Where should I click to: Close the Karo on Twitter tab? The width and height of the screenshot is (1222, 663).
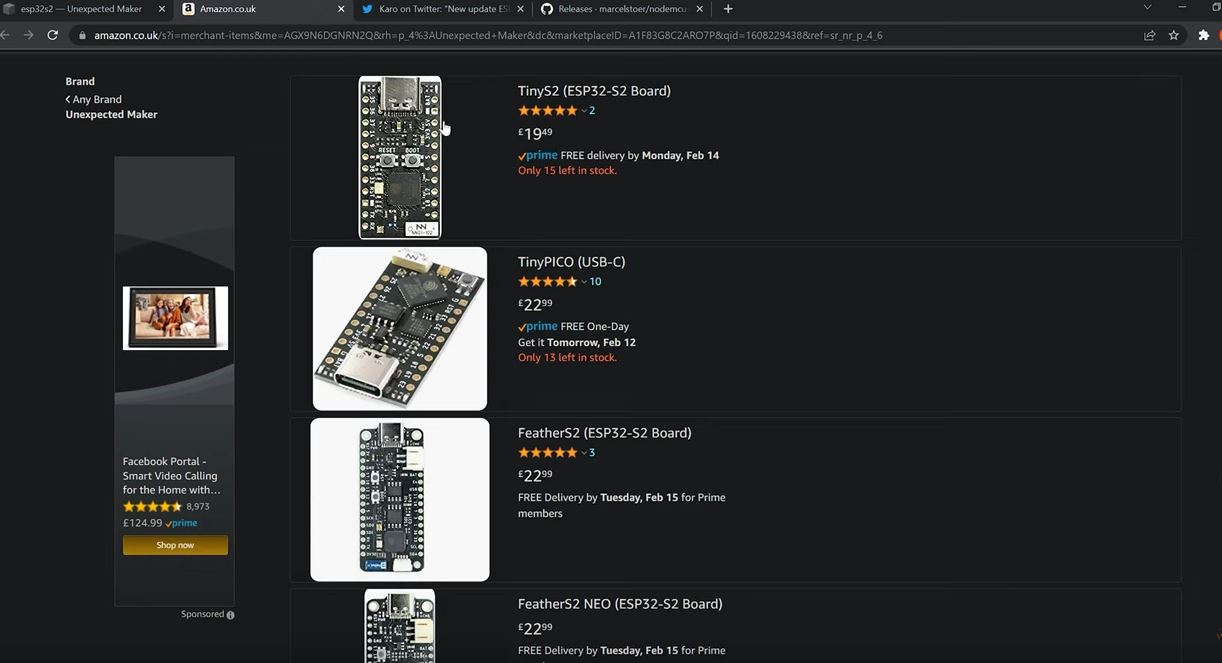(520, 9)
